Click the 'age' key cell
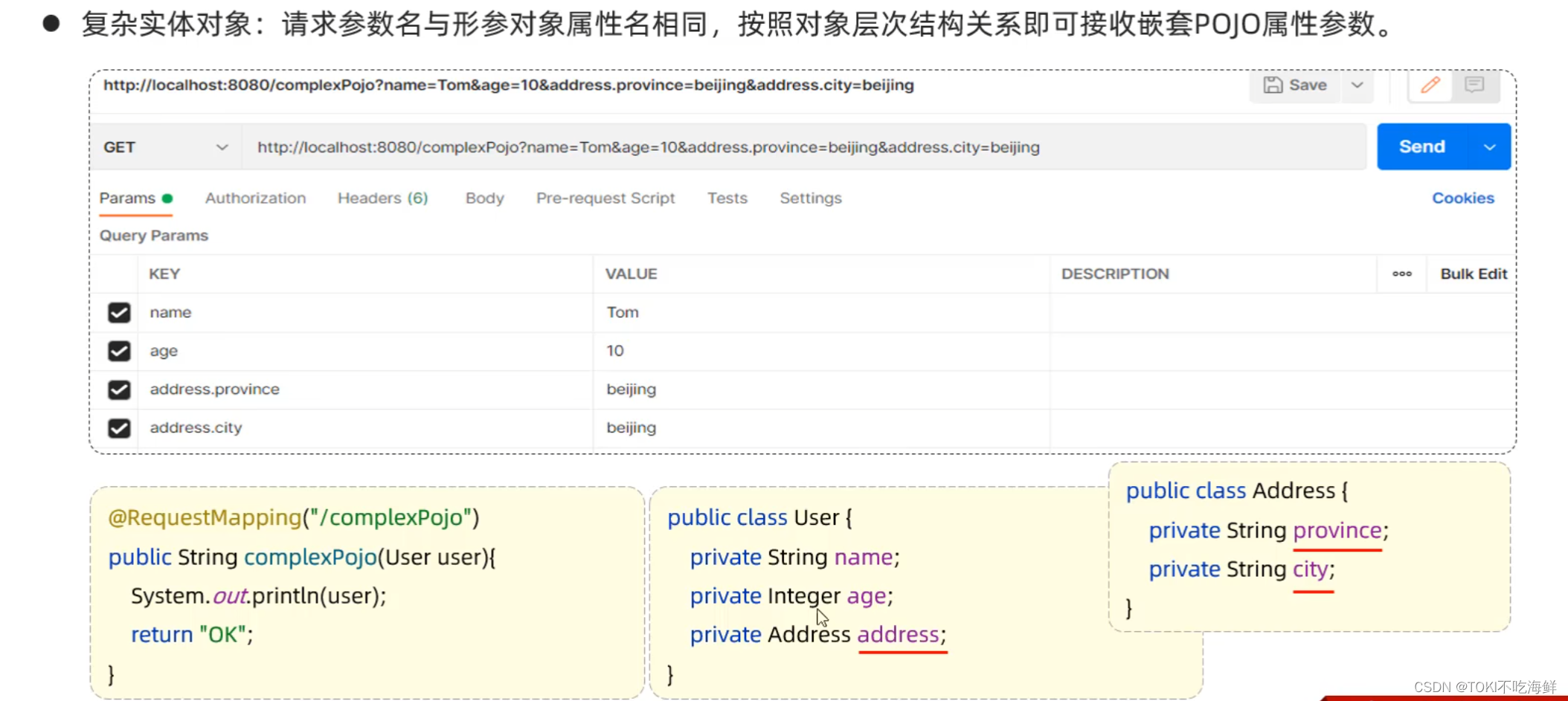1568x701 pixels. (x=365, y=351)
